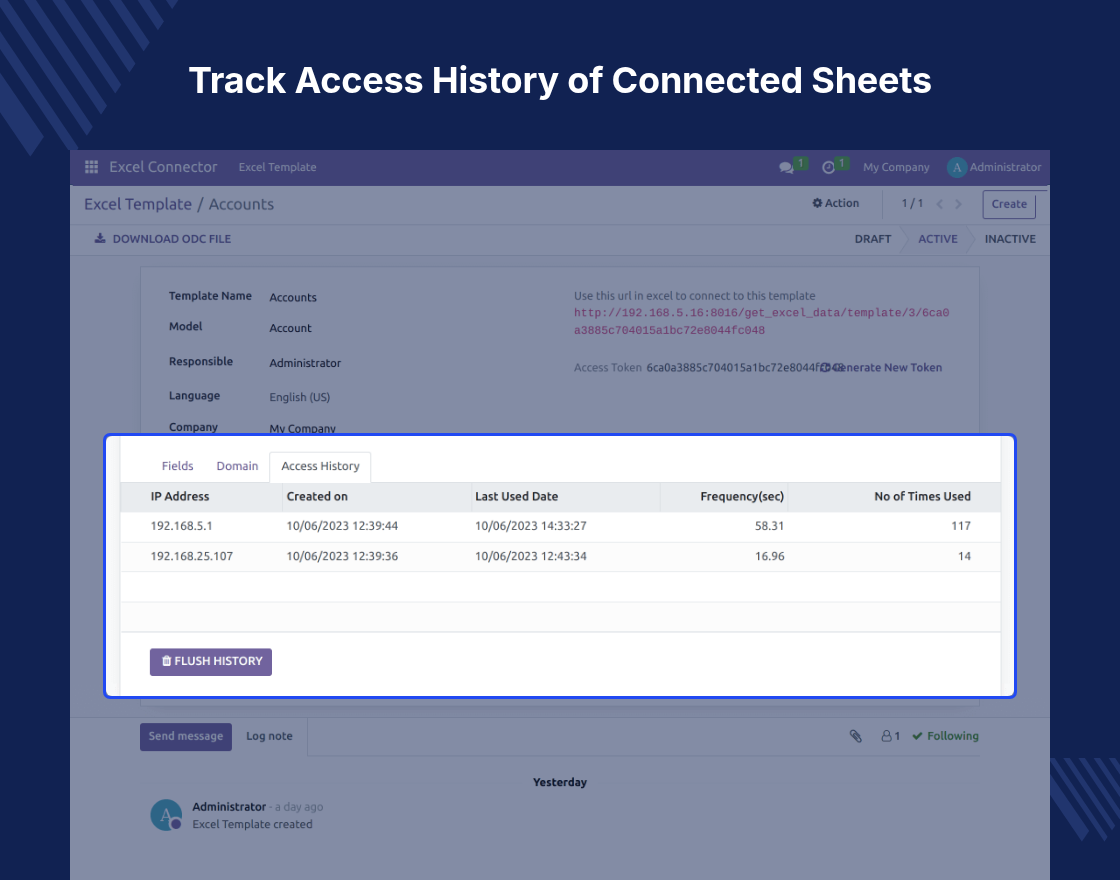Click created date 10/06/2023 12:39:44
This screenshot has width=1120, height=880.
pos(342,526)
